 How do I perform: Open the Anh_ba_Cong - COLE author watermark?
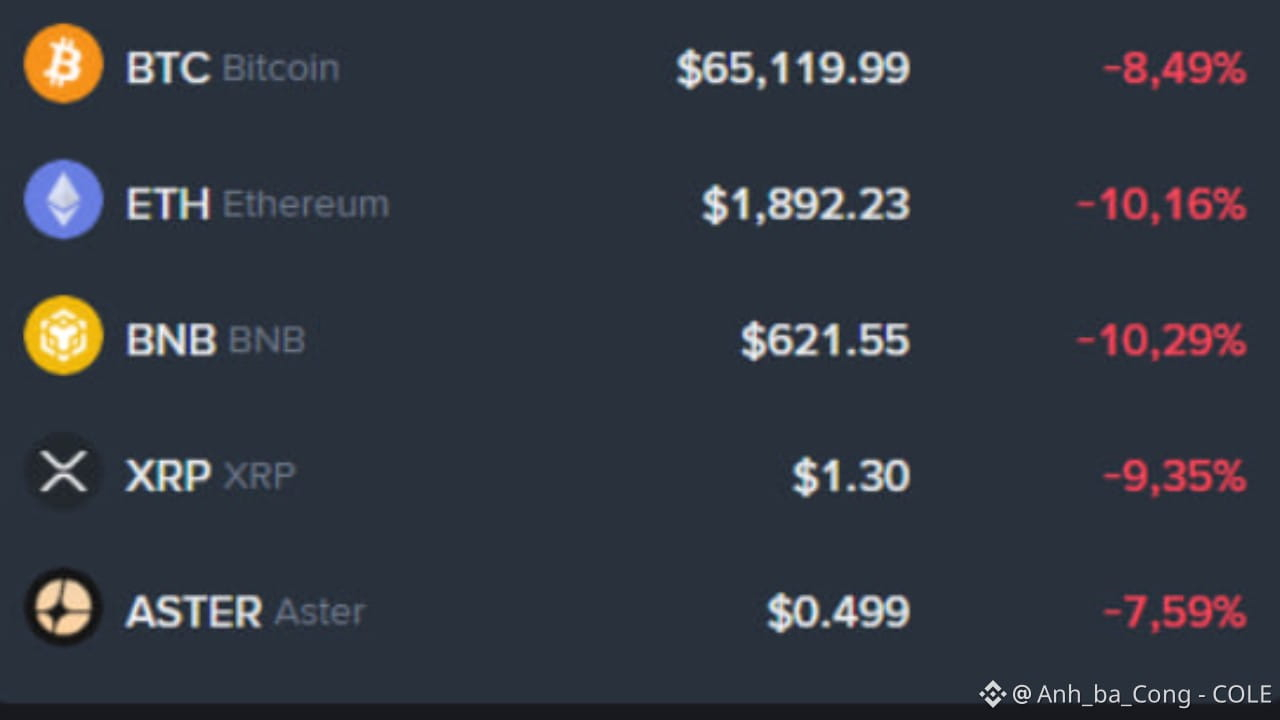click(x=1141, y=694)
